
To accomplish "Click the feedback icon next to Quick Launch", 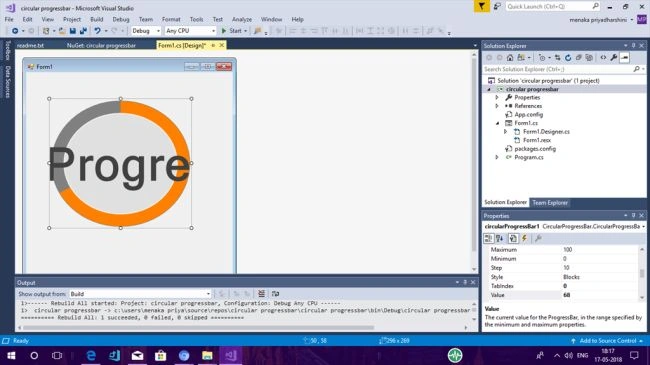I will pyautogui.click(x=497, y=6).
